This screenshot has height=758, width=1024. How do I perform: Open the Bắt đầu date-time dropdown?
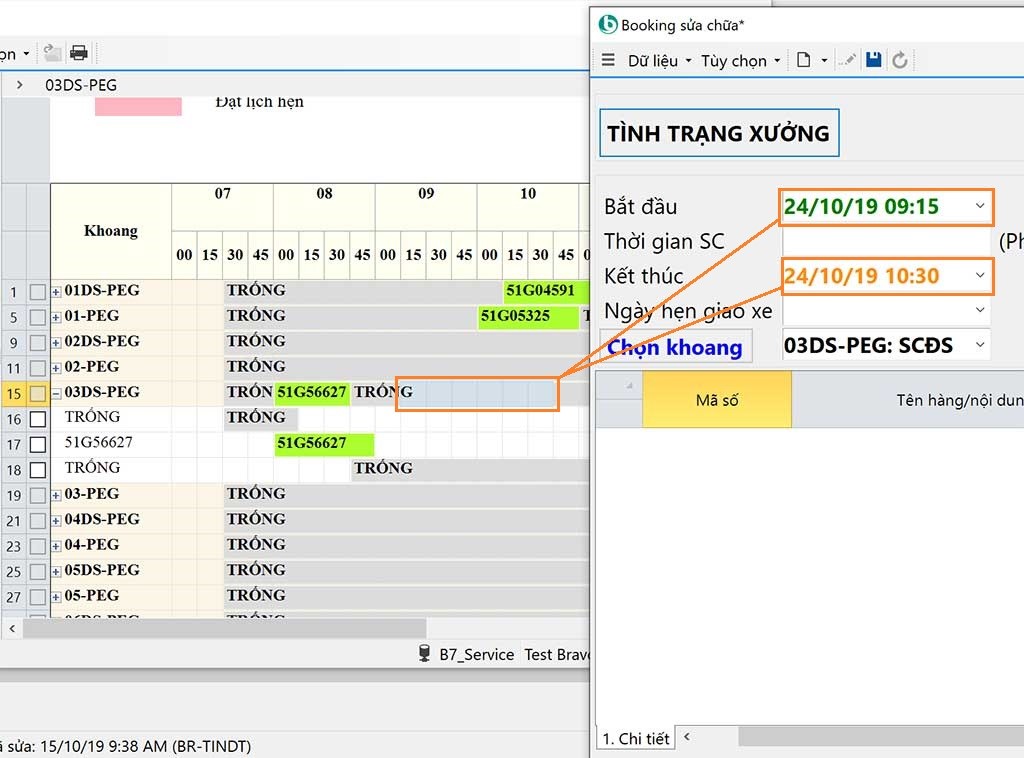tap(979, 207)
